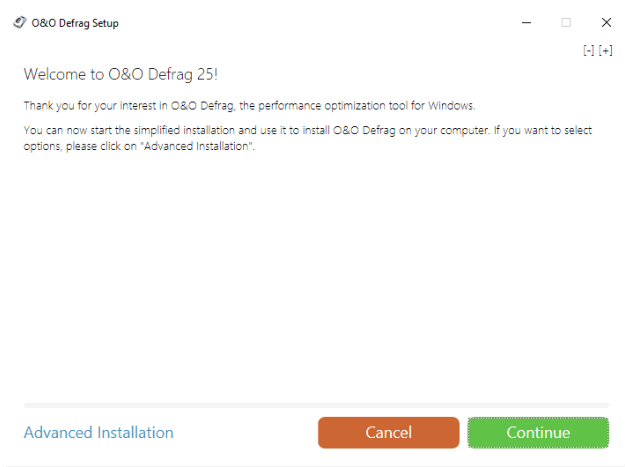Click the "Welcome to O&O Defrag 25!" heading
The height and width of the screenshot is (467, 627).
click(x=120, y=74)
